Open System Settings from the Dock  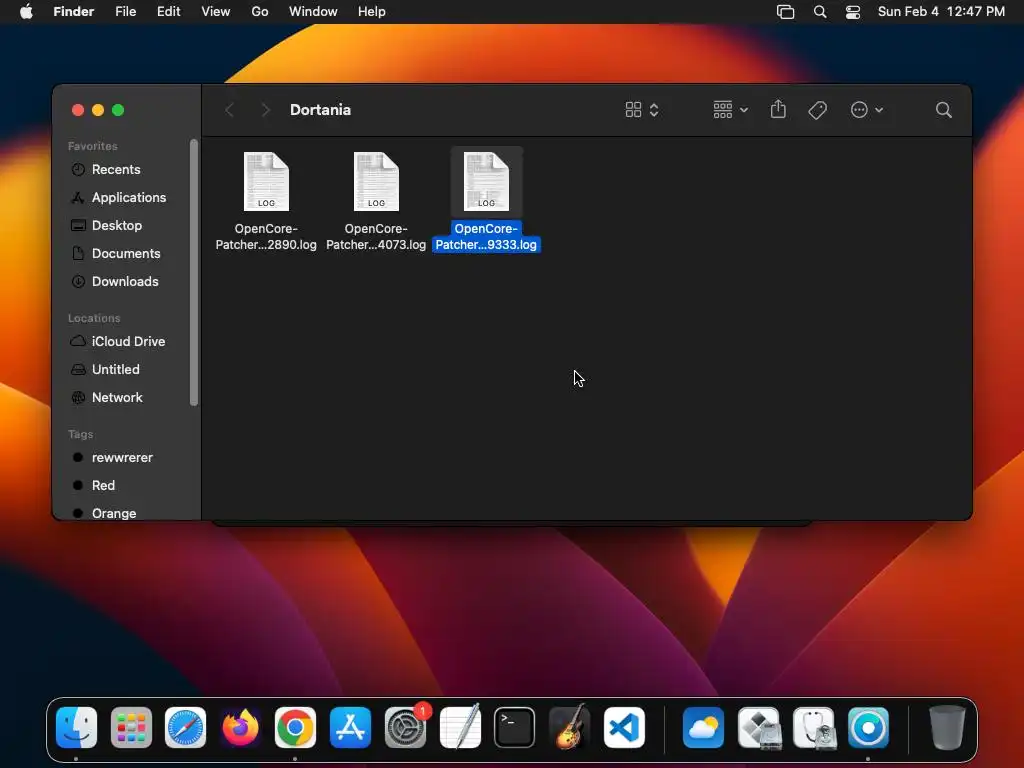click(406, 728)
